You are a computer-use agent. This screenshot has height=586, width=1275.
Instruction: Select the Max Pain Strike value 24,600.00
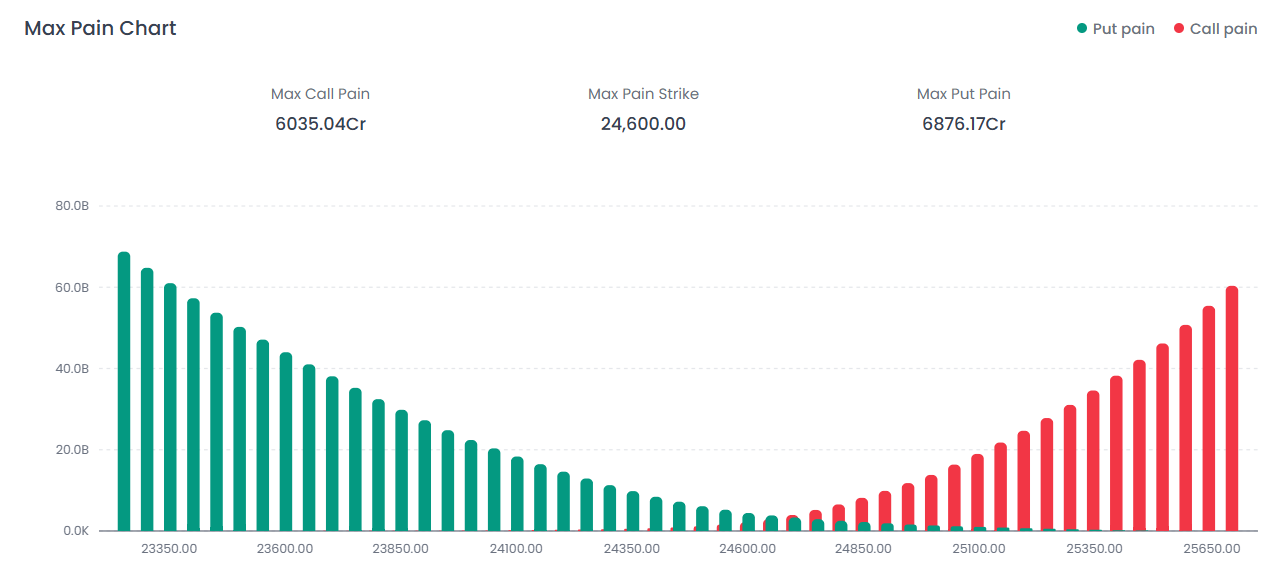(643, 124)
